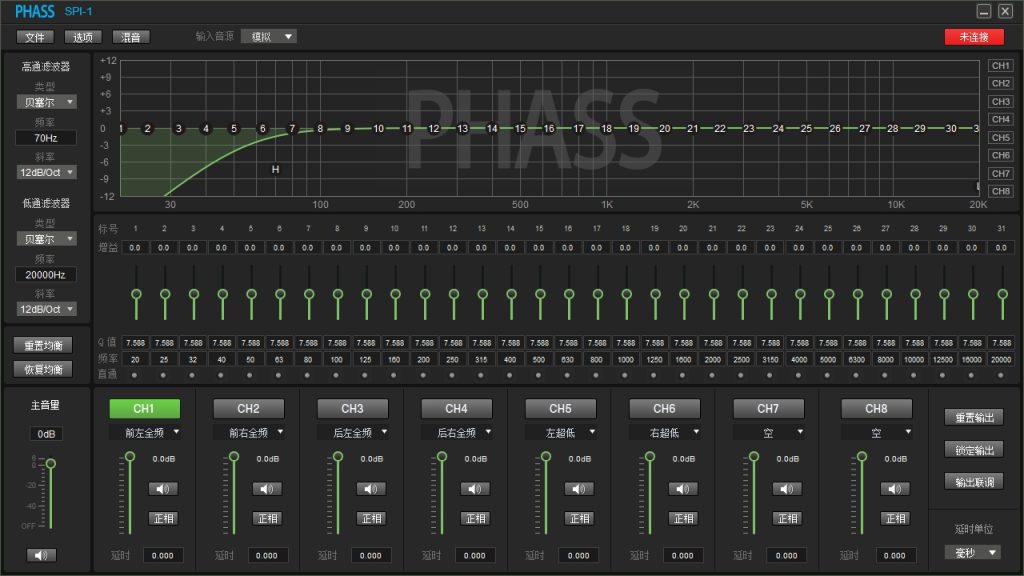This screenshot has width=1024, height=576.
Task: Click the master volume slider handle
Action: tap(50, 464)
